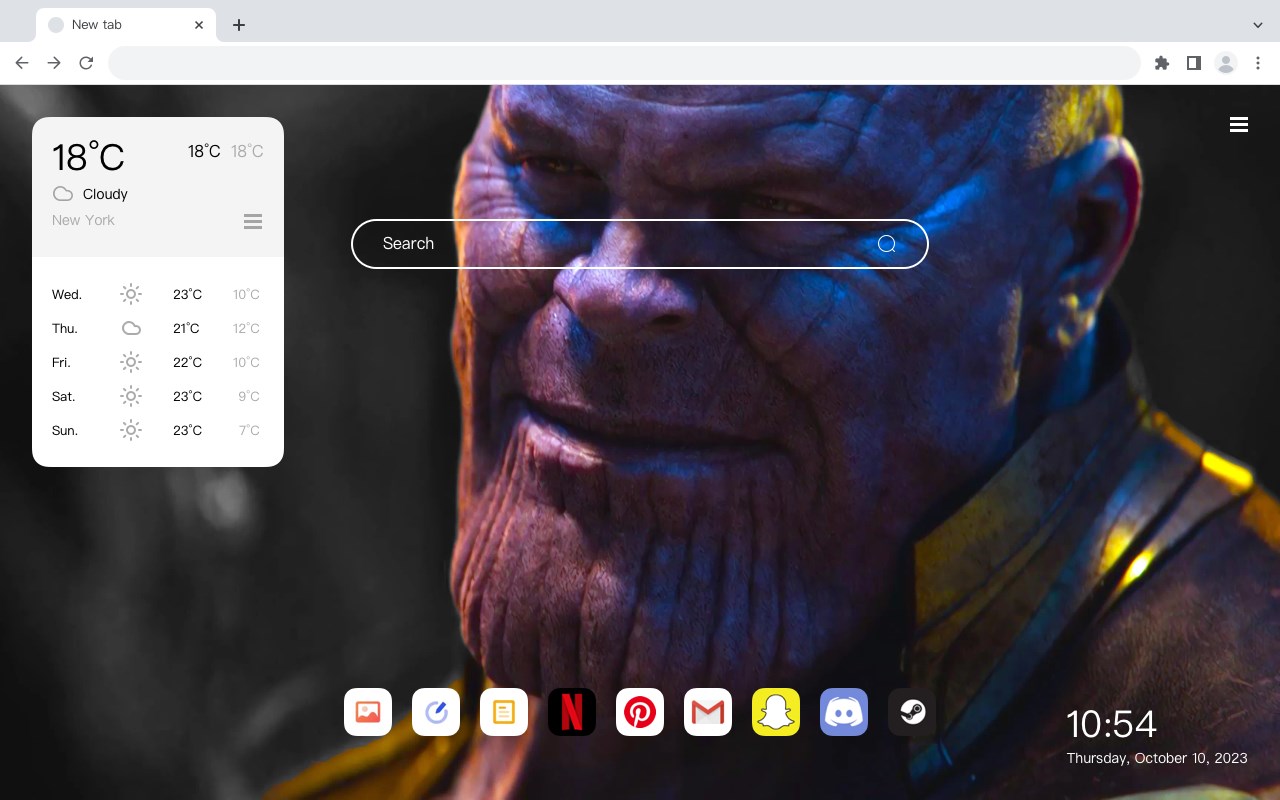Click the Cloudy condition label
This screenshot has height=800, width=1280.
pyautogui.click(x=105, y=194)
